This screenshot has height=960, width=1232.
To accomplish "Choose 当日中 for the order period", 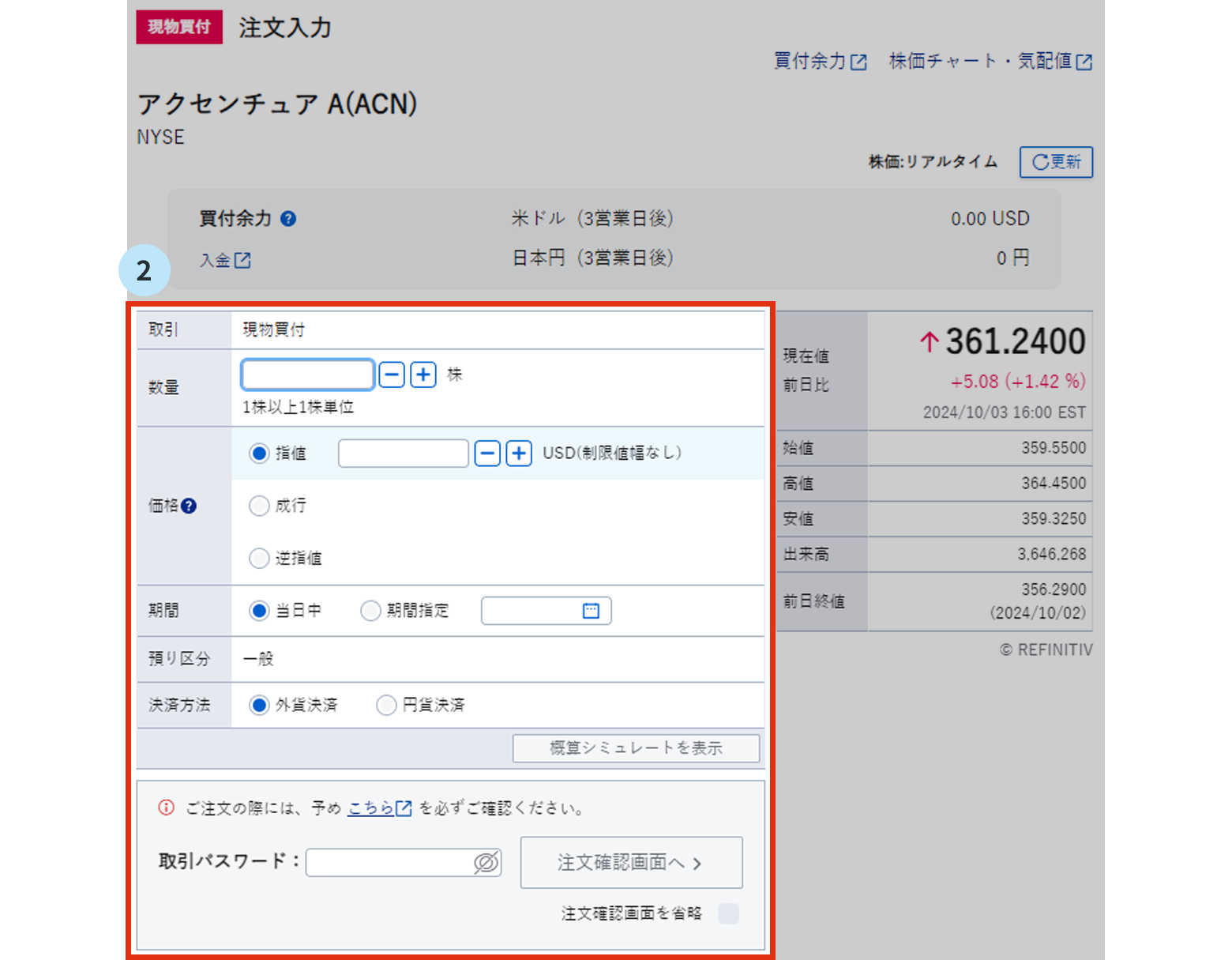I will [x=259, y=611].
